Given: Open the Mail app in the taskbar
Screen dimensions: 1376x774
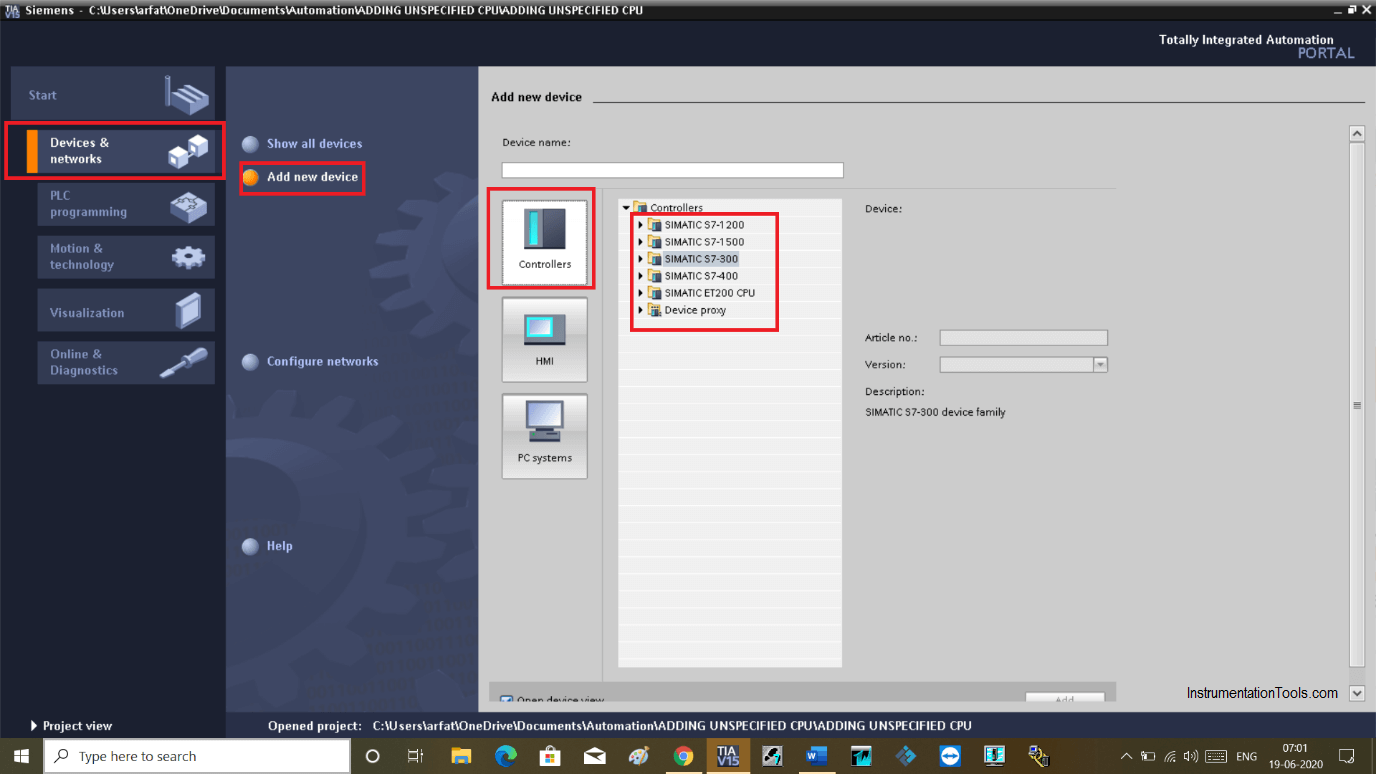Looking at the screenshot, I should click(x=594, y=756).
